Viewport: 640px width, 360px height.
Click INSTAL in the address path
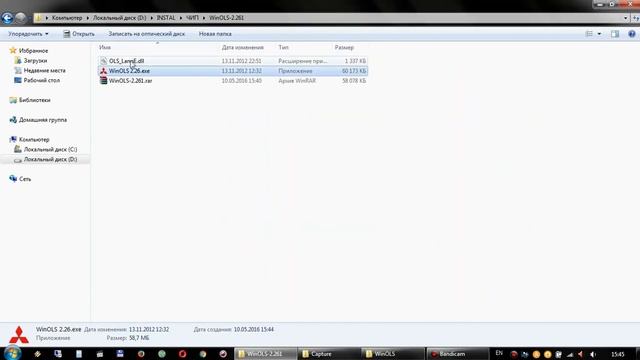(166, 18)
